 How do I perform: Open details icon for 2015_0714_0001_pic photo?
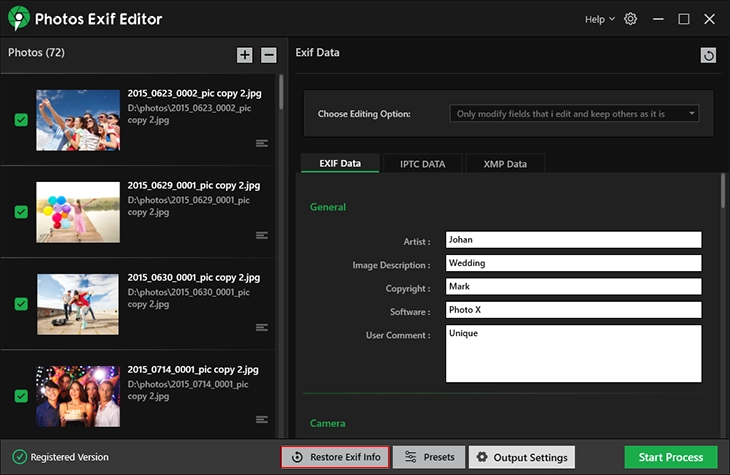tap(262, 419)
